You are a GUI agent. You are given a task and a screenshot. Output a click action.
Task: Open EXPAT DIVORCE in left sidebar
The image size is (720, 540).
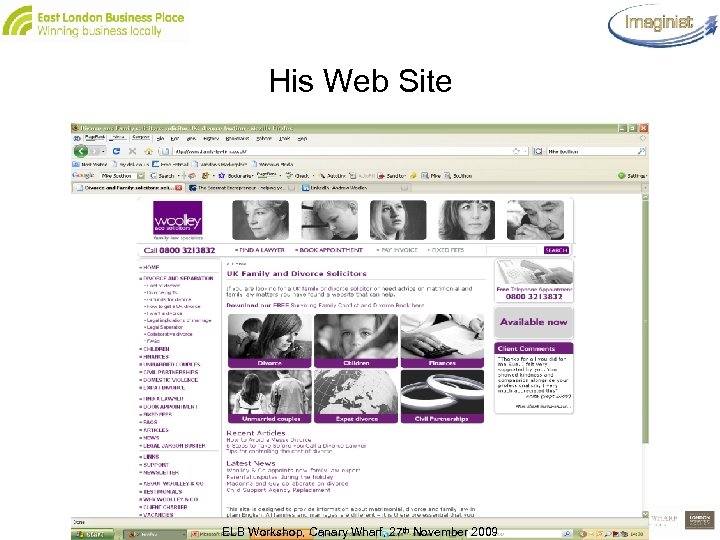[162, 388]
